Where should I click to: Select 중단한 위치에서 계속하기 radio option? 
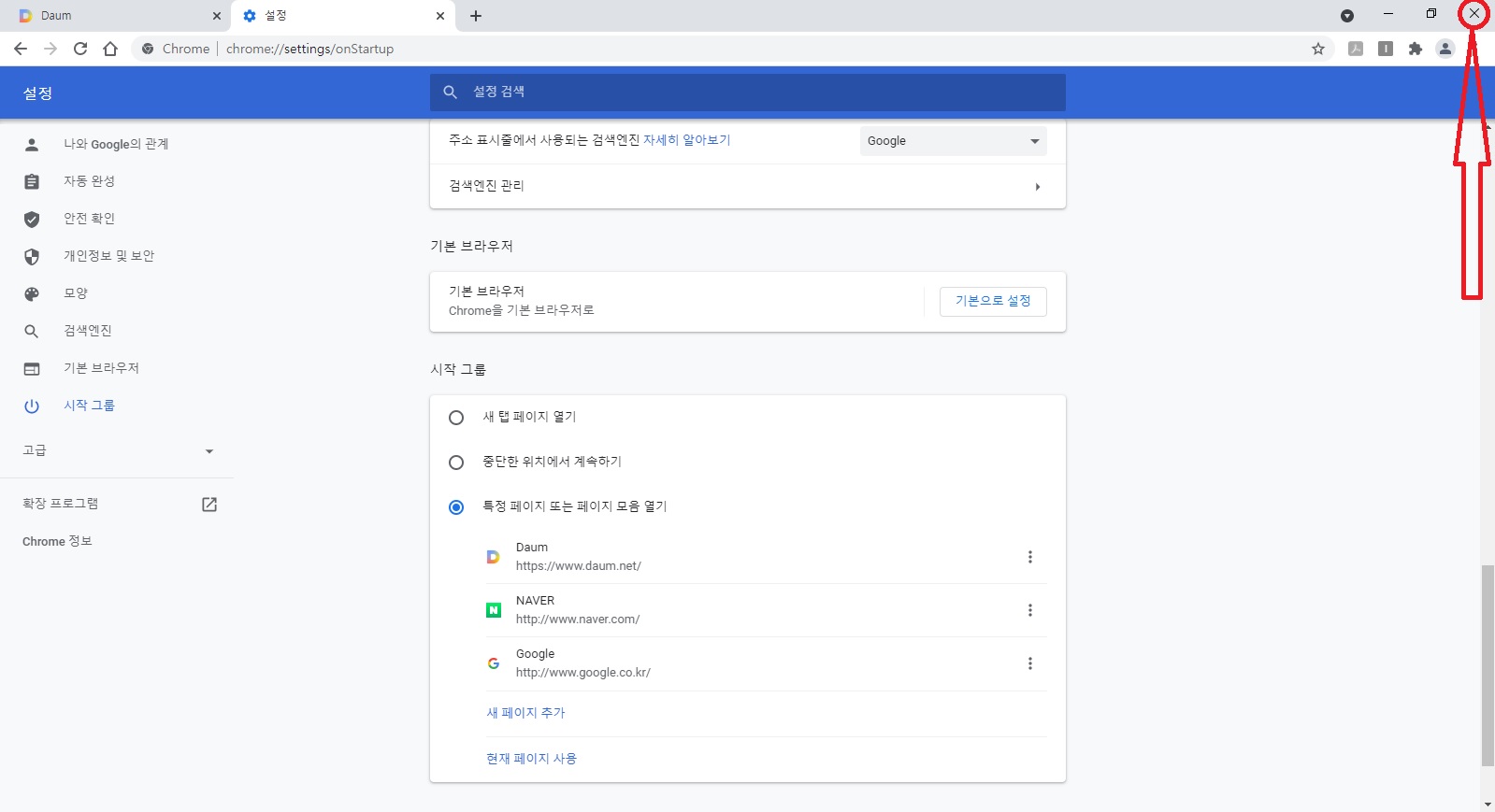456,463
